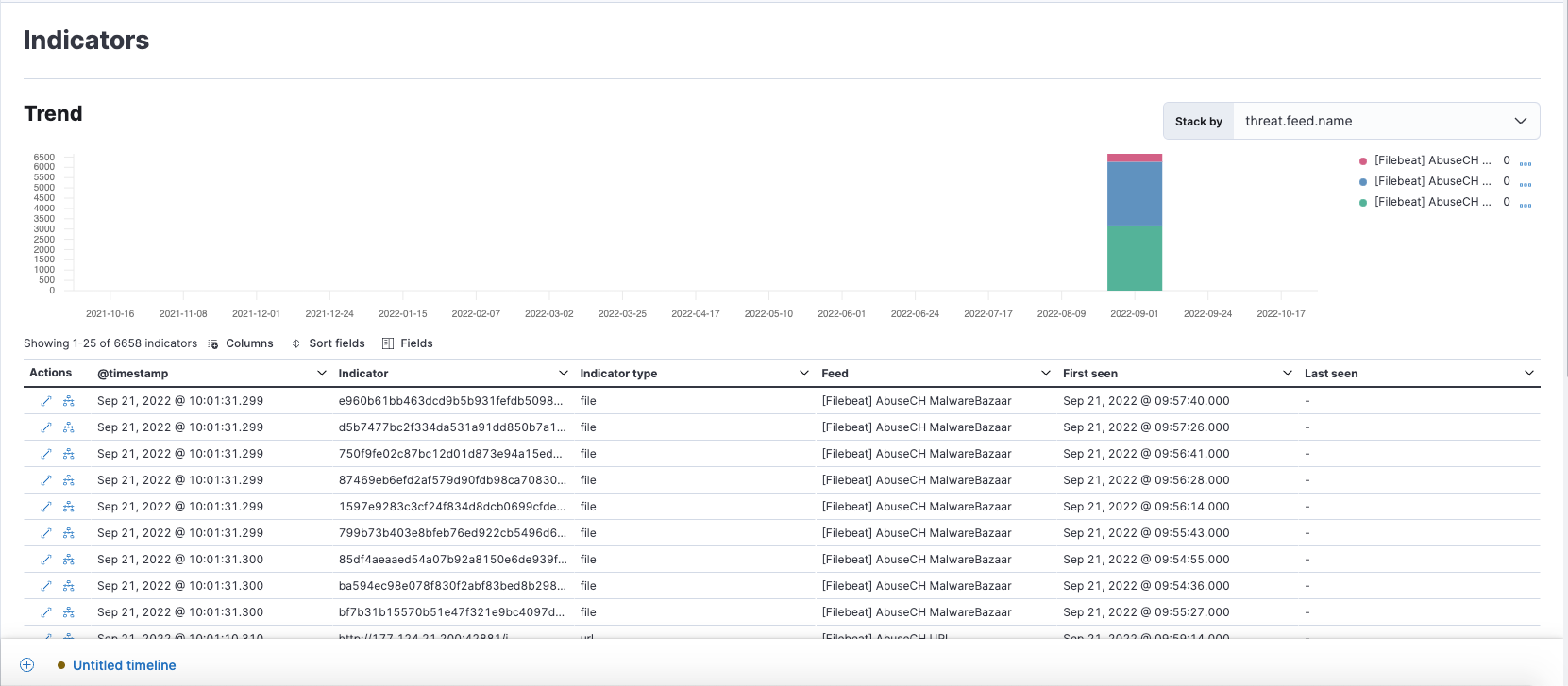Click the pink legend color dot
This screenshot has width=1568, height=686.
(x=1362, y=161)
